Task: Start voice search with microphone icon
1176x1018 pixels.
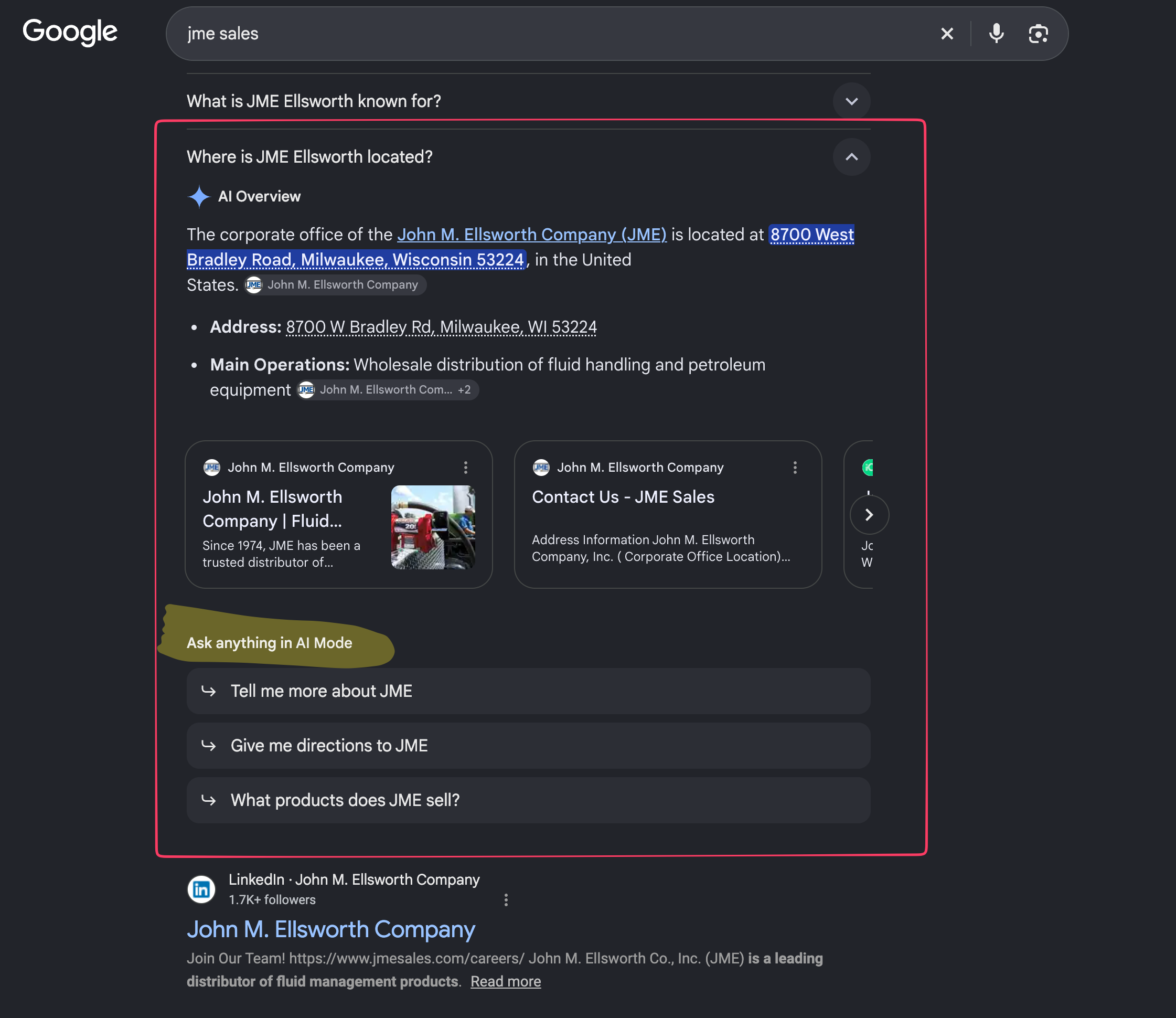Action: (x=996, y=34)
